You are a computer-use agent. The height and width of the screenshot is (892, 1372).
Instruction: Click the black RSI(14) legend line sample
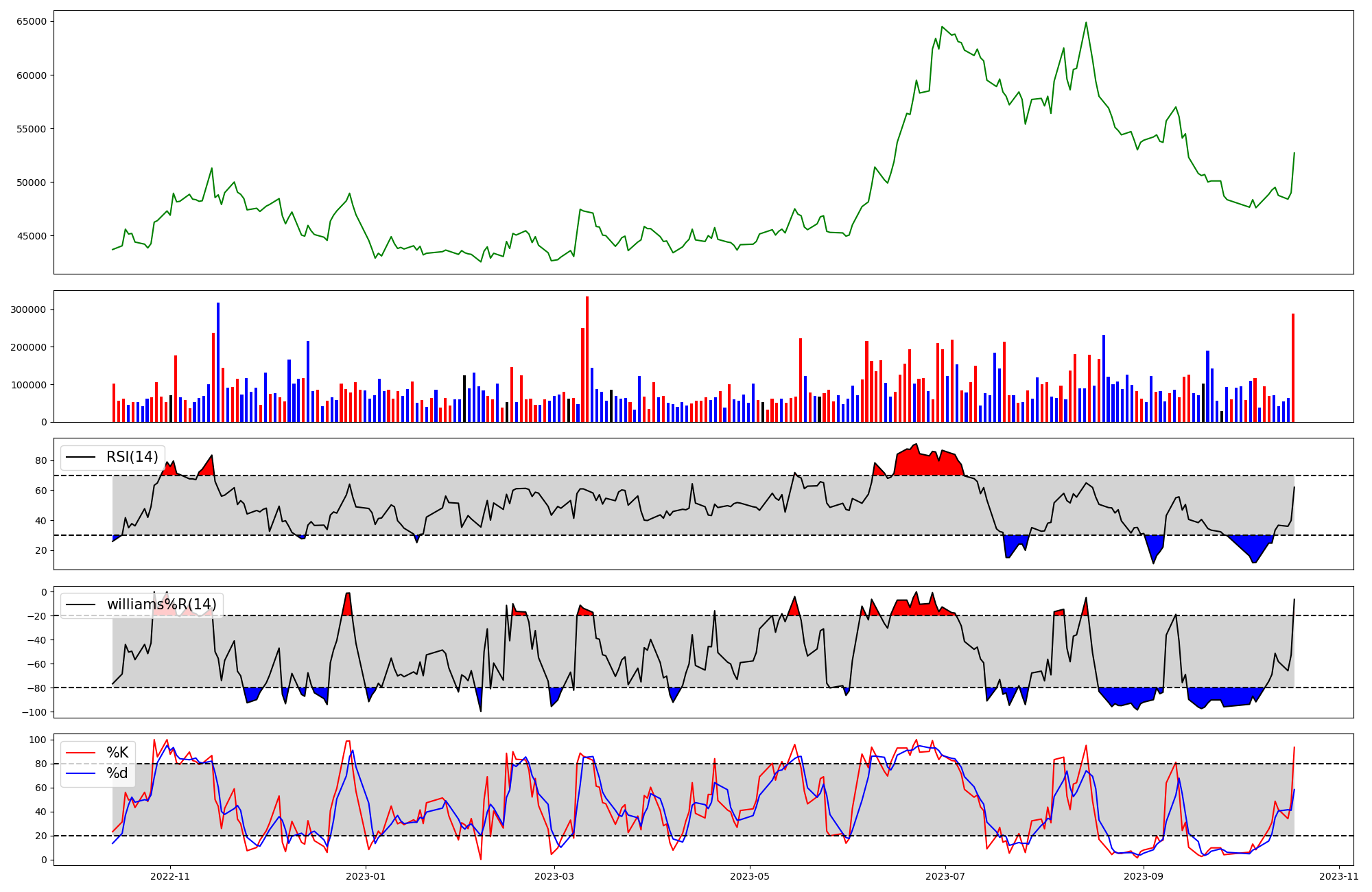[x=80, y=457]
